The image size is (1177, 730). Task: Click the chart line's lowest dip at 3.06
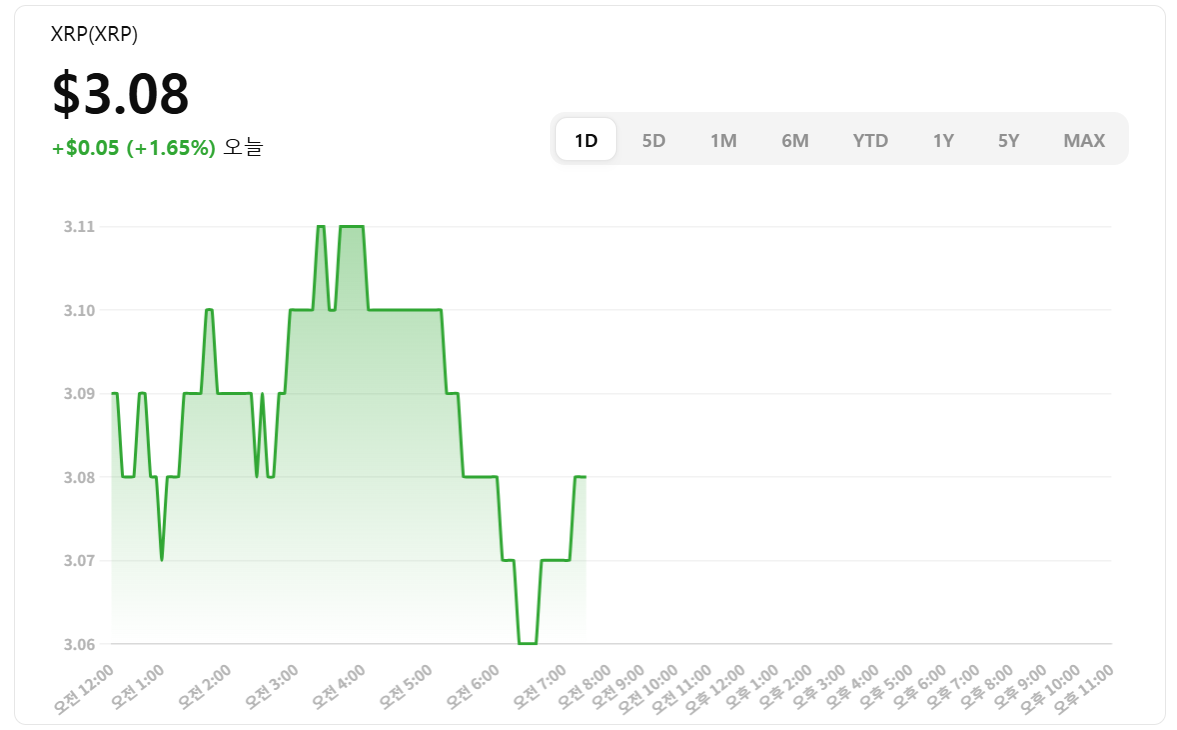tap(527, 643)
